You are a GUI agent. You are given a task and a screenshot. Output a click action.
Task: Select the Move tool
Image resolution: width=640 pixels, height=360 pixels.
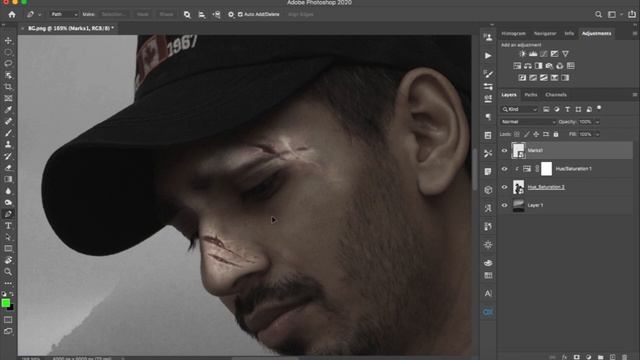pyautogui.click(x=8, y=41)
